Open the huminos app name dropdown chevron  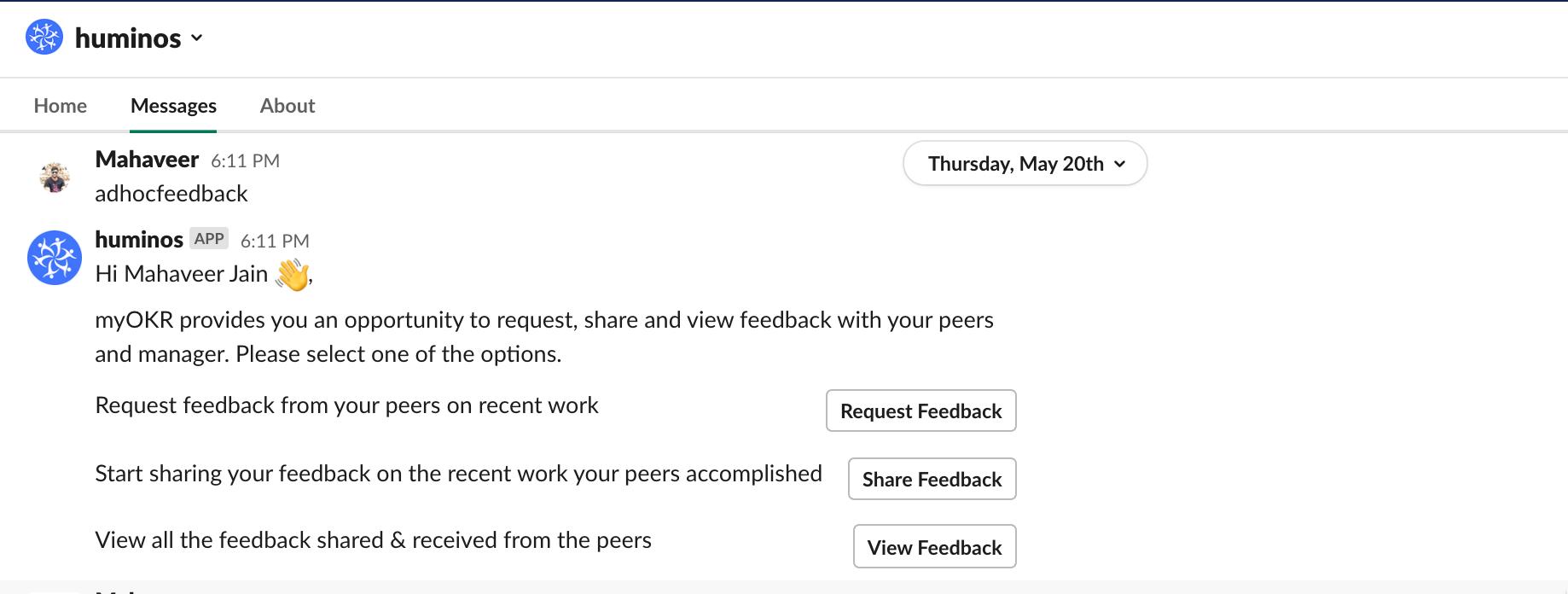coord(197,38)
